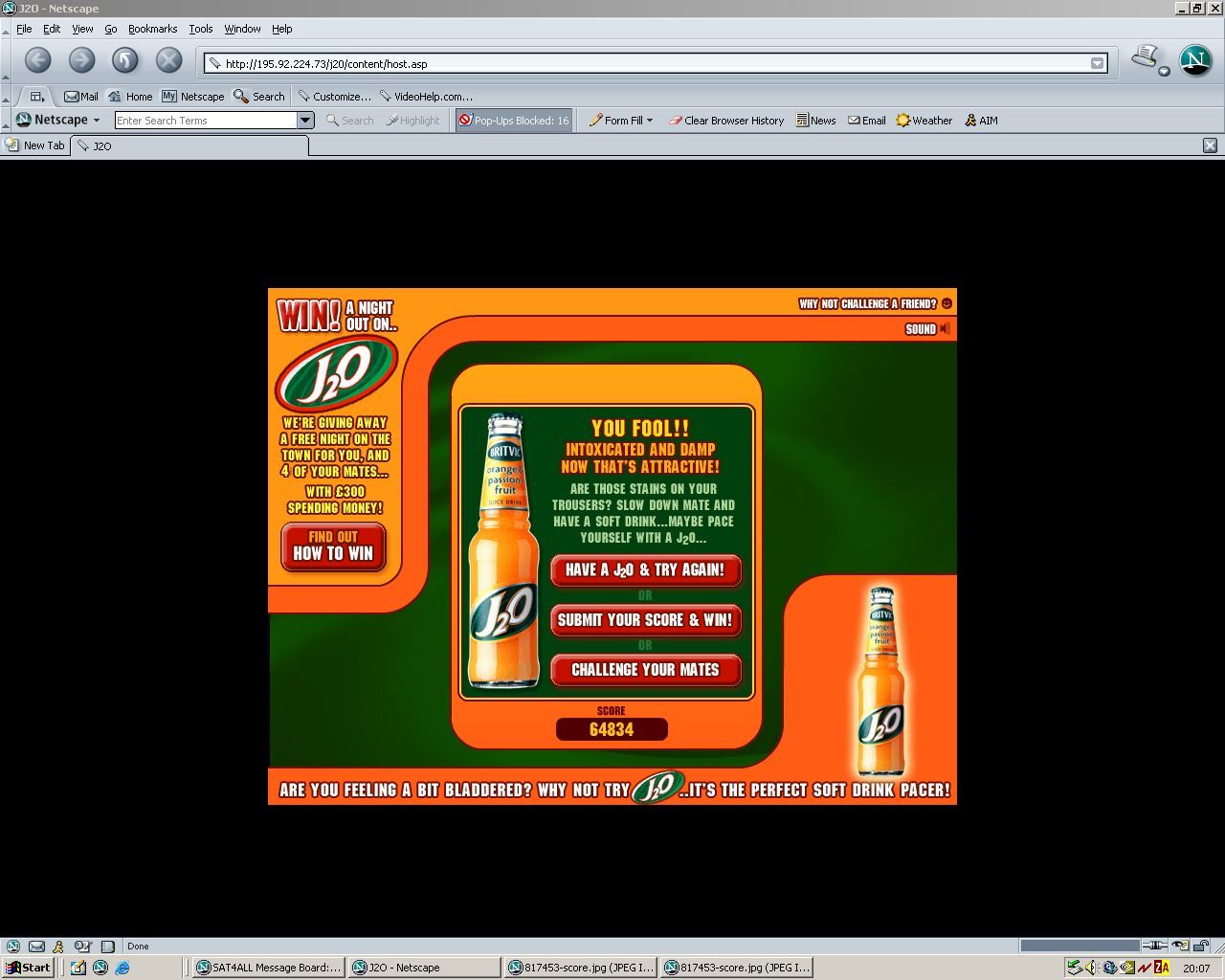Open the Address Book icon in status bar

pyautogui.click(x=108, y=947)
